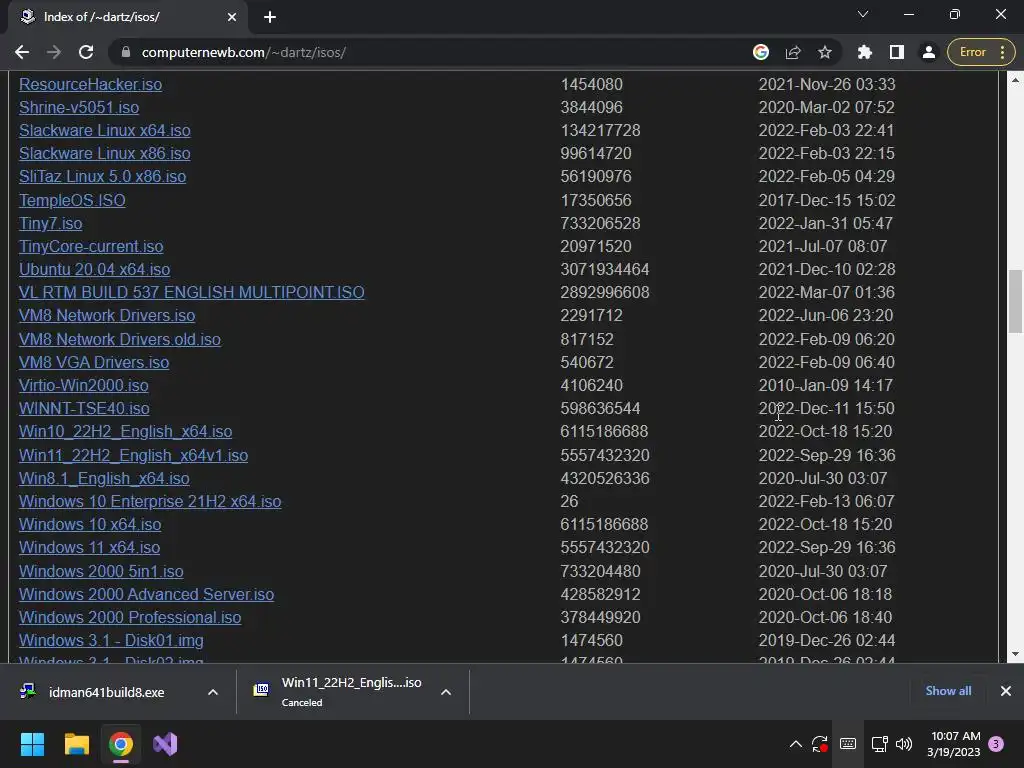Close the Index of /~dartz/isos/ tab
1024x768 pixels.
point(232,17)
